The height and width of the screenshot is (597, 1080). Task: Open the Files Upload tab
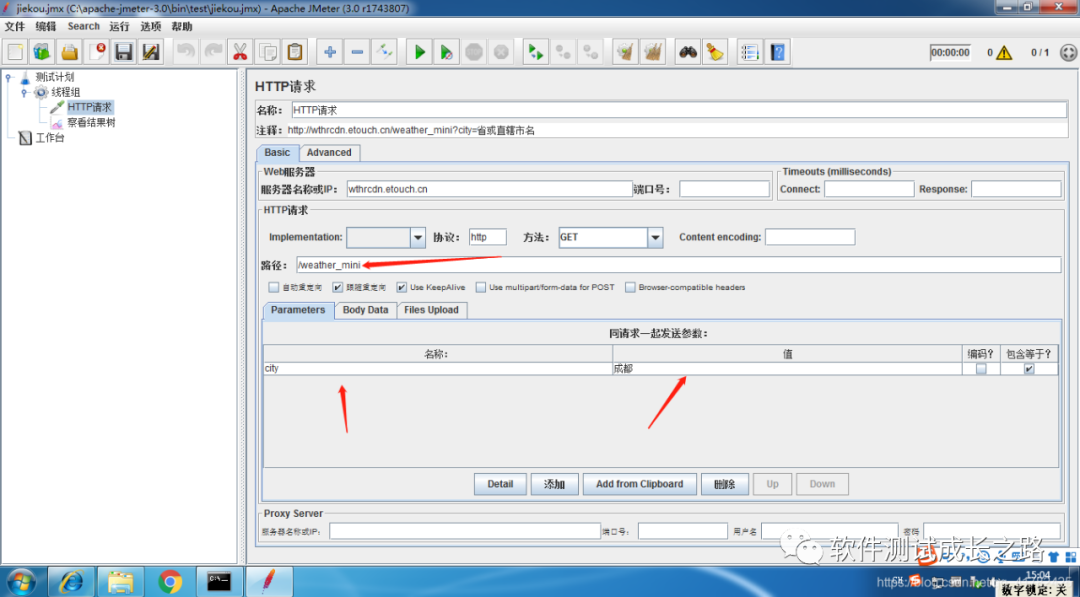tap(432, 310)
